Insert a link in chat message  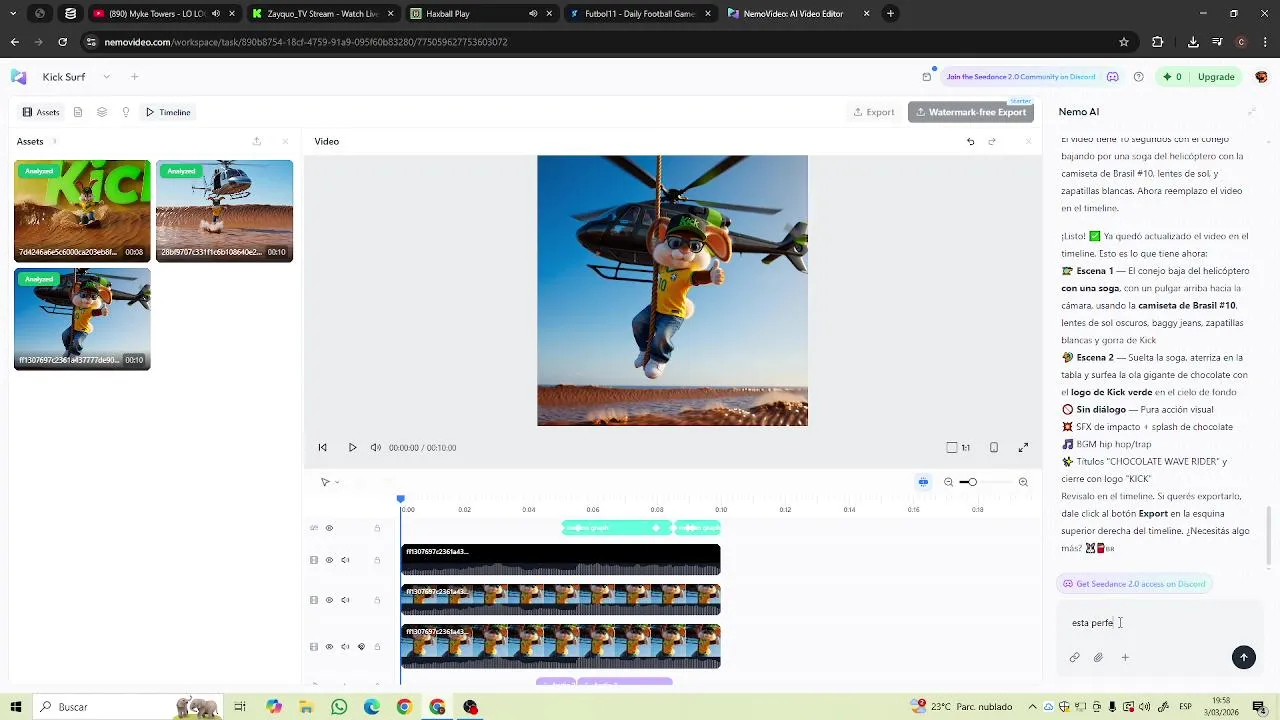click(1074, 658)
